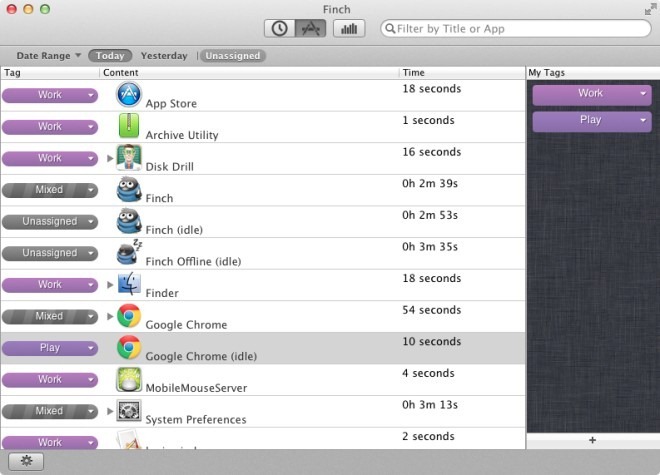660x475 pixels.
Task: Sort by the Tag column header
Action: (x=50, y=72)
